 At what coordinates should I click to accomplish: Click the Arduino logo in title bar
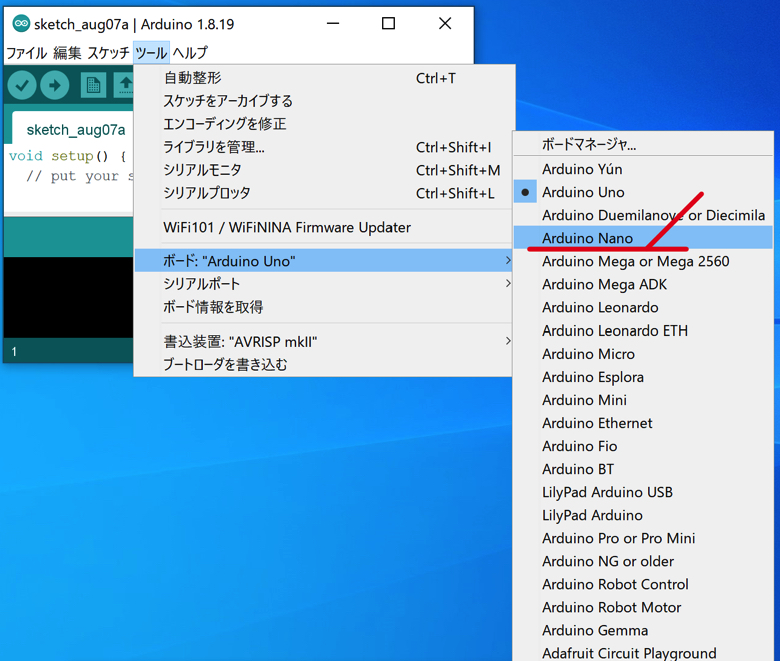[21, 23]
